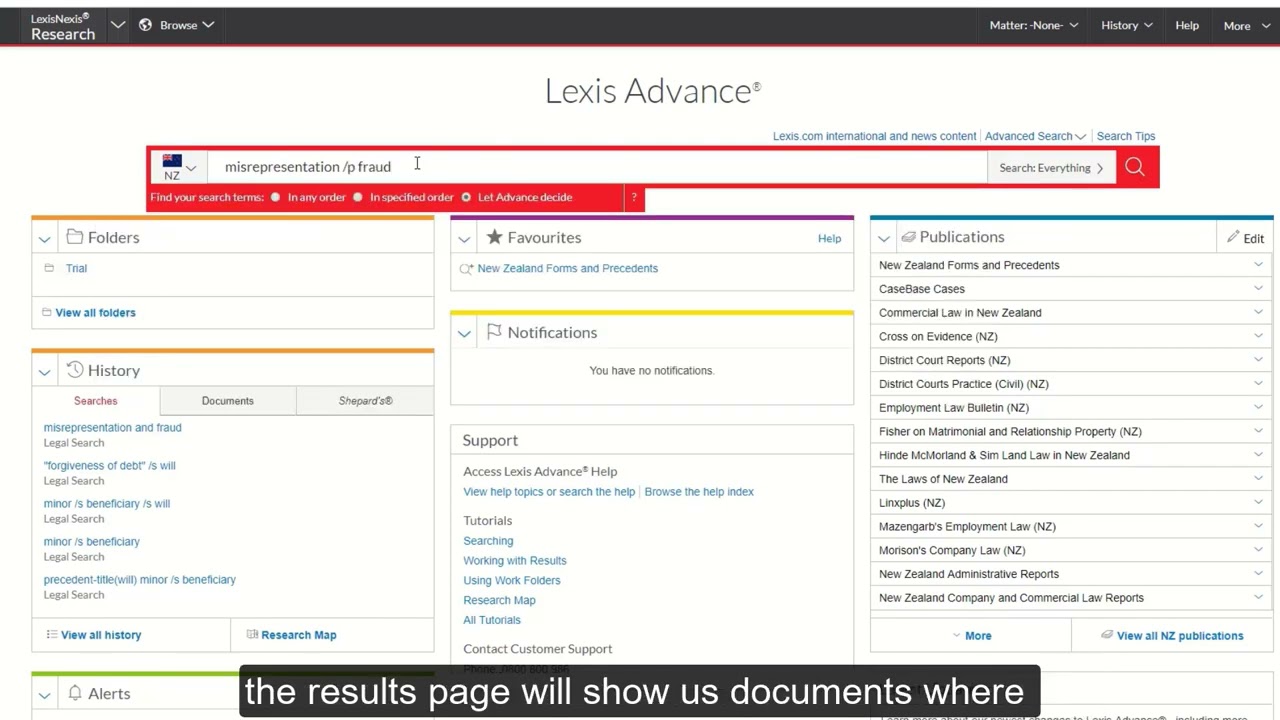1280x720 pixels.
Task: Click the Folders panel folder icon
Action: pos(75,237)
